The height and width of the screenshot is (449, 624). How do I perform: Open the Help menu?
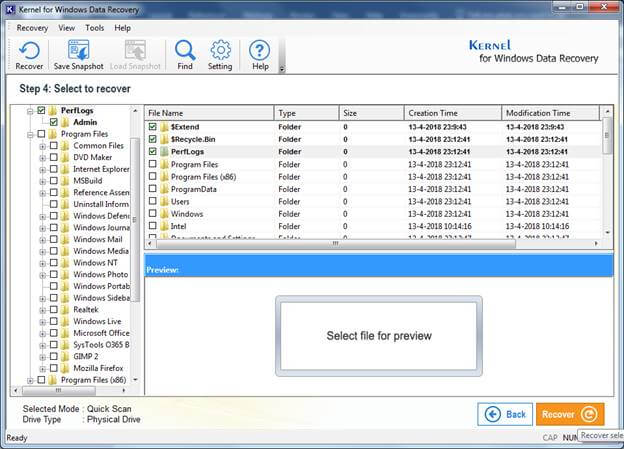pos(122,28)
